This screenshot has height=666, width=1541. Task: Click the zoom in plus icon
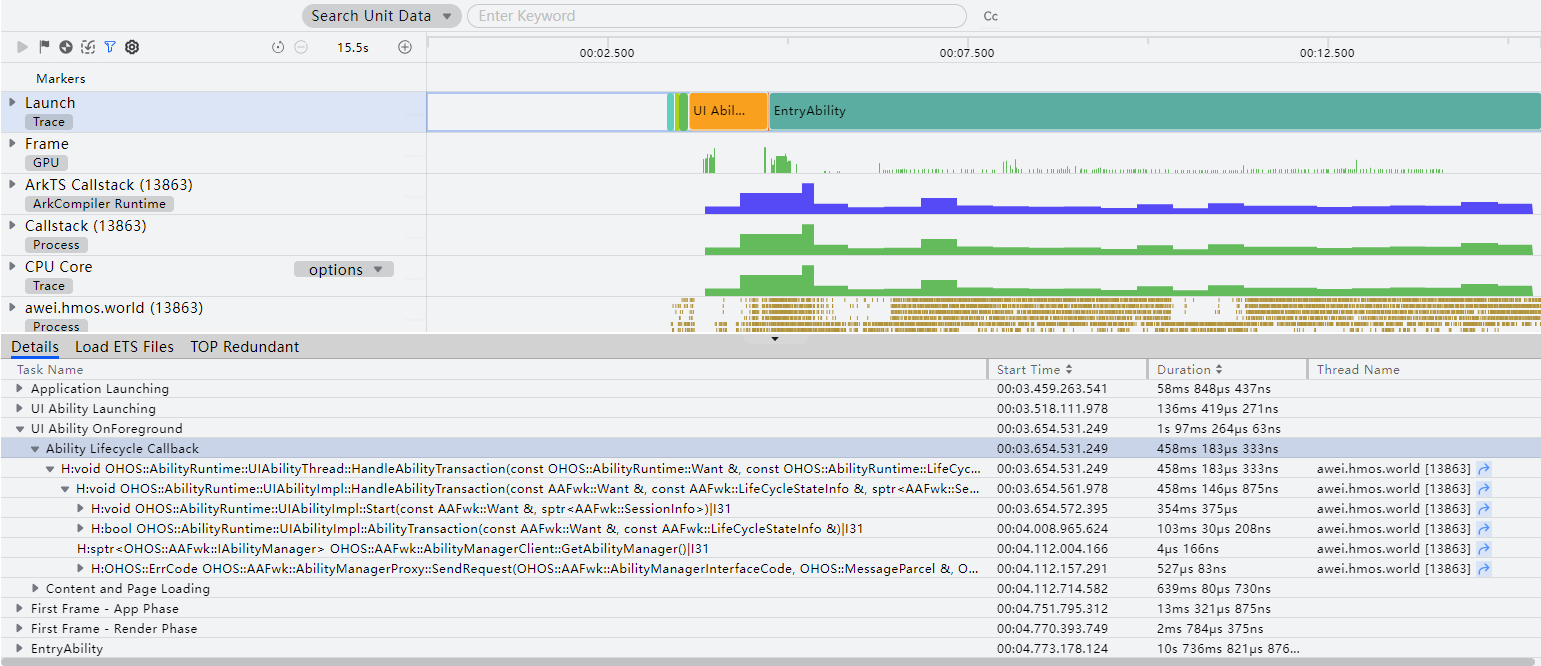click(x=405, y=47)
